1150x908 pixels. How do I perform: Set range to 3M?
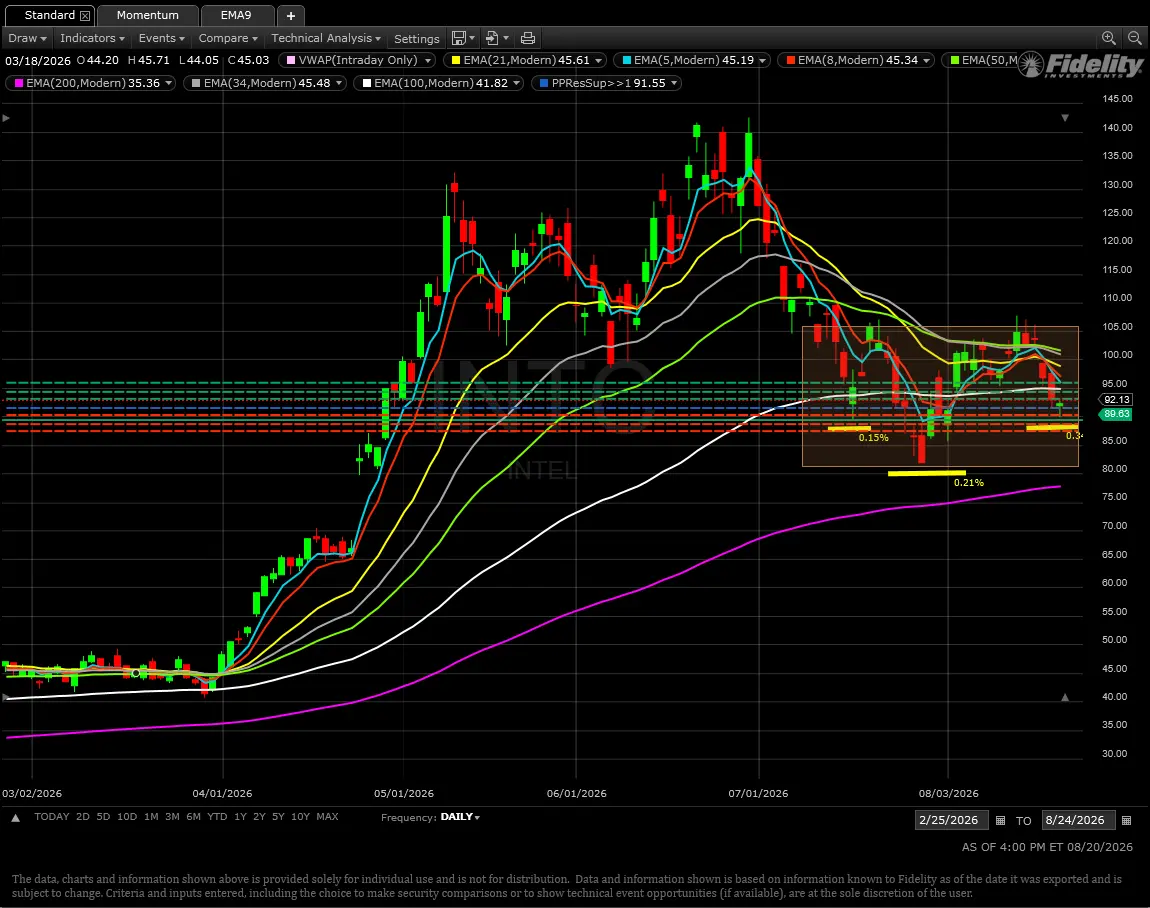[x=172, y=816]
